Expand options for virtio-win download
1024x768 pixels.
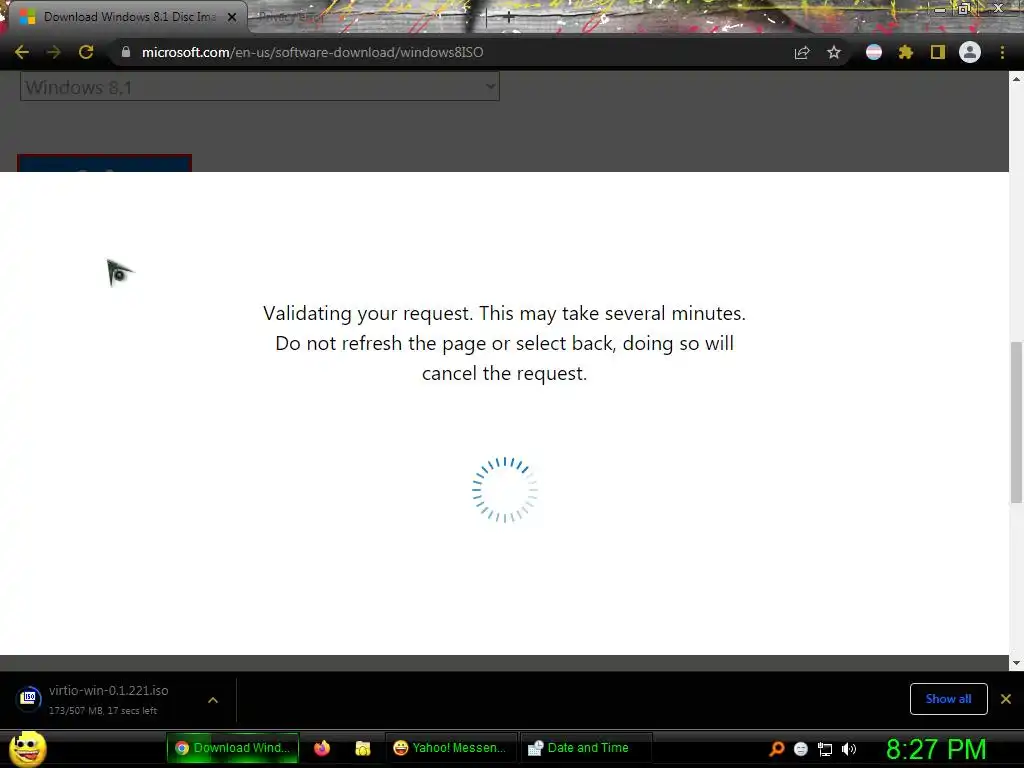pyautogui.click(x=213, y=700)
